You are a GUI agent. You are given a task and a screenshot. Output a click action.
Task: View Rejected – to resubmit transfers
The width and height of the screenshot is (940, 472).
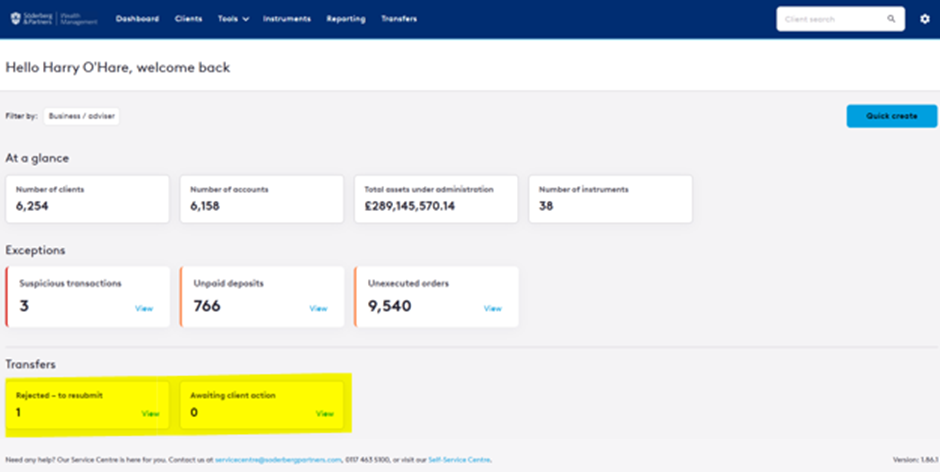(x=150, y=413)
